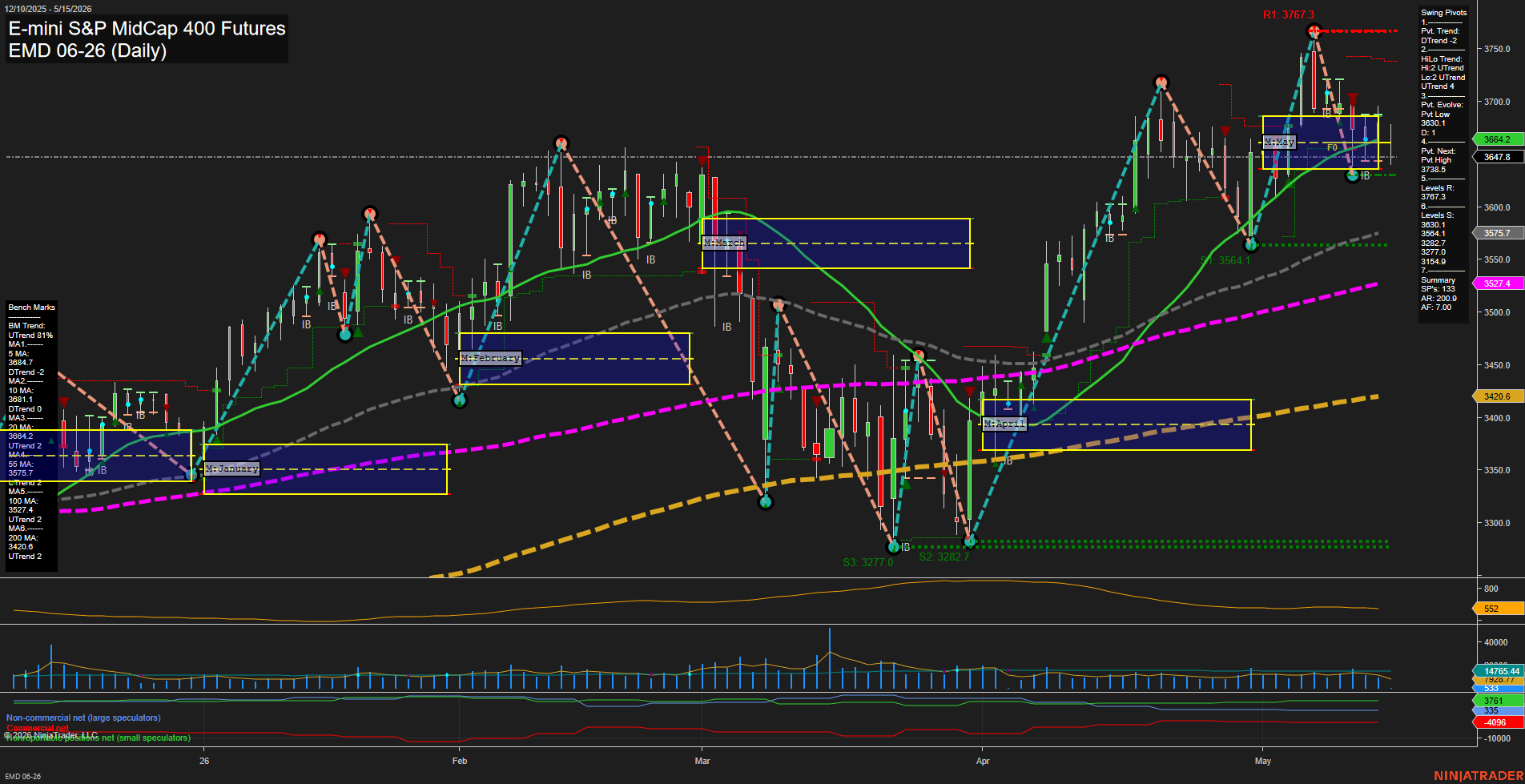
Task: Click the chart title E-mini S&P MidCap 400 Futures
Action: click(147, 28)
